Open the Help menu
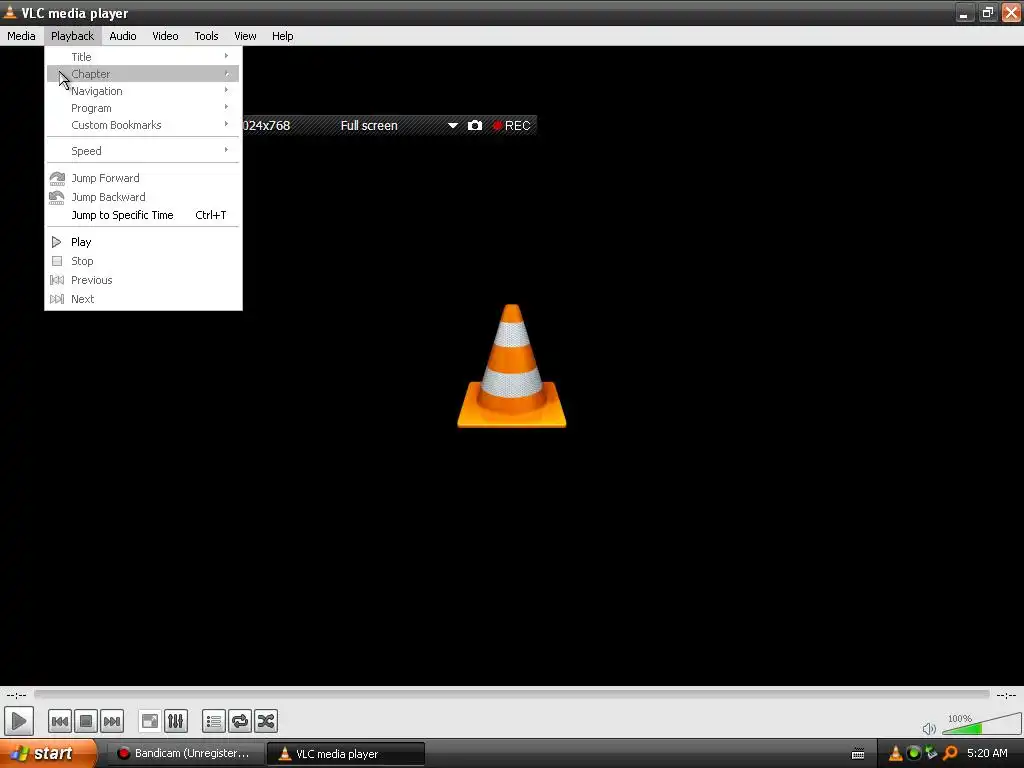 [282, 36]
